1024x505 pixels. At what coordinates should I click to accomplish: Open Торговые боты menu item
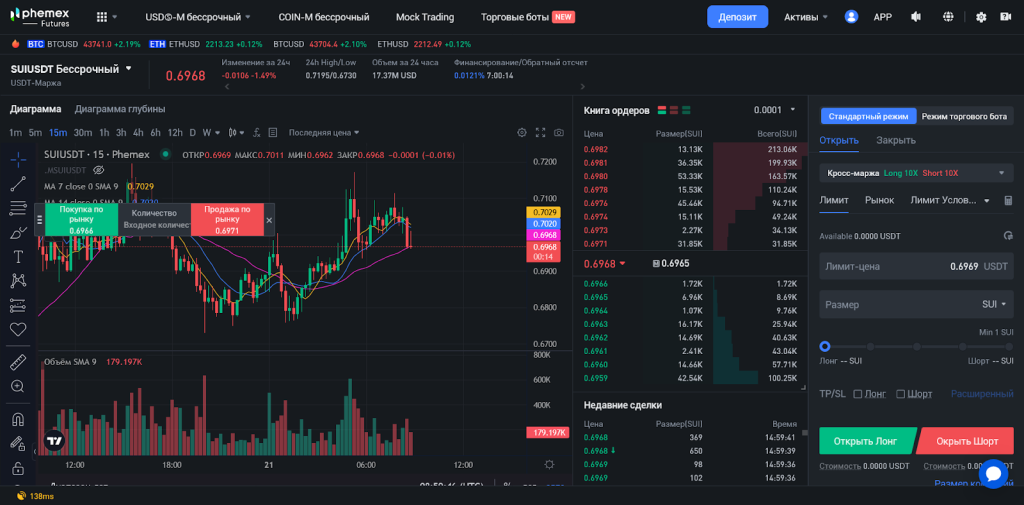(x=528, y=17)
